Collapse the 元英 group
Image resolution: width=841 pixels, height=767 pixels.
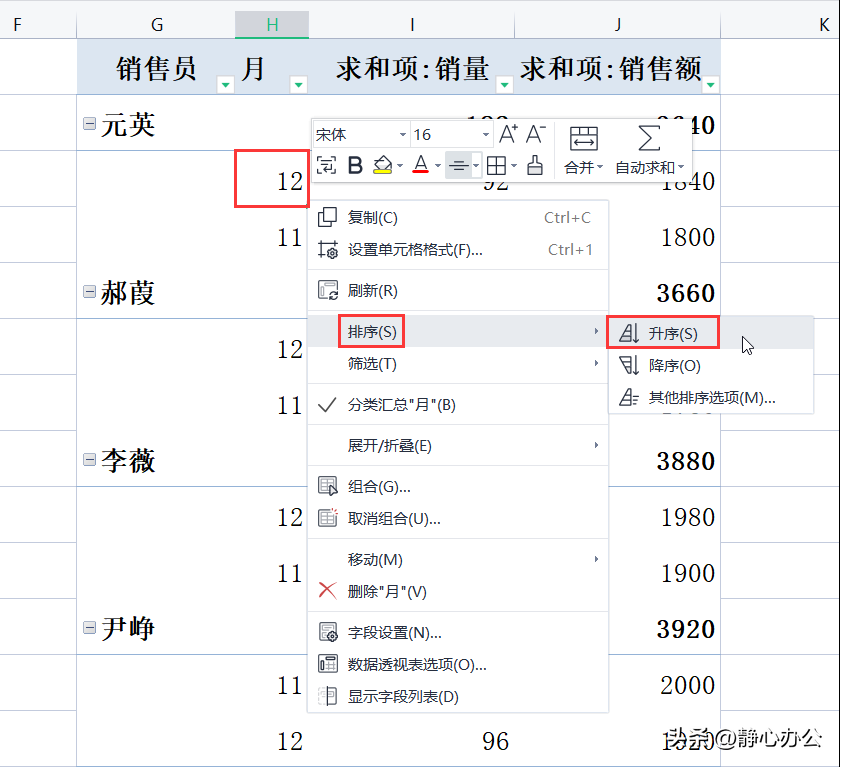tap(90, 124)
